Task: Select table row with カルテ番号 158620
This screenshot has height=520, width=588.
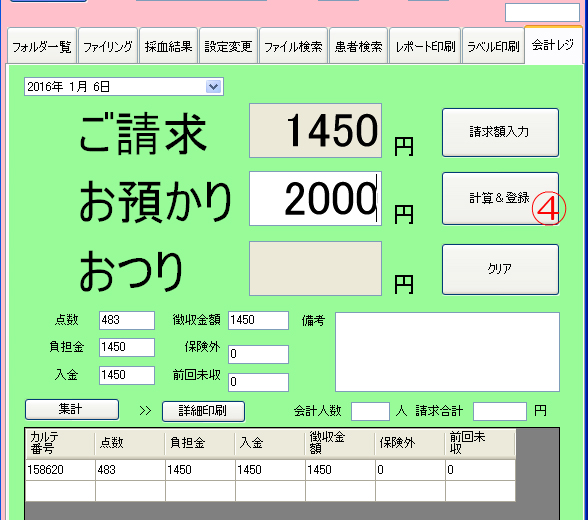Action: [270, 470]
